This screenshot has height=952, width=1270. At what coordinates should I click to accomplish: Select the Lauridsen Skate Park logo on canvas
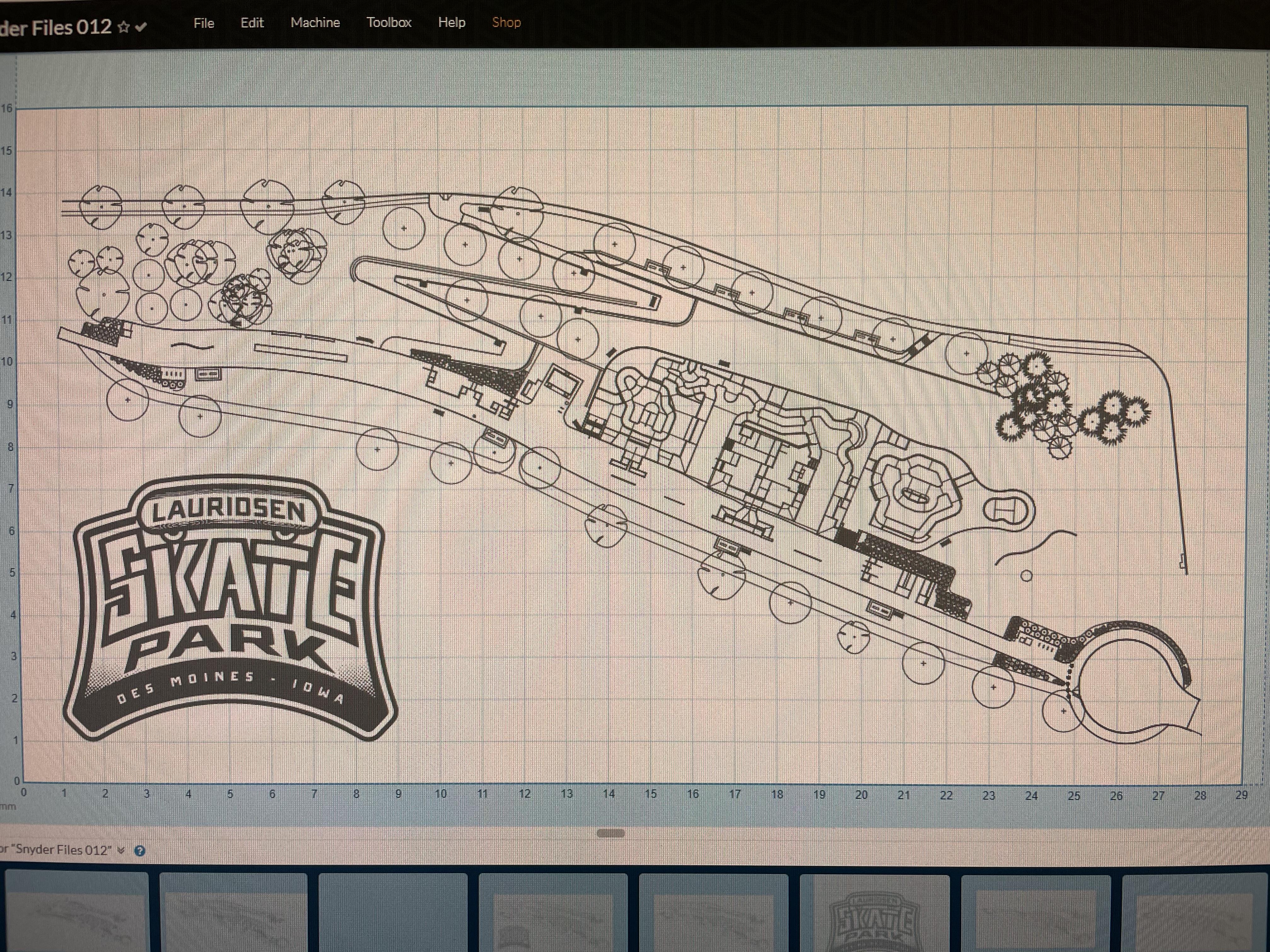(230, 608)
